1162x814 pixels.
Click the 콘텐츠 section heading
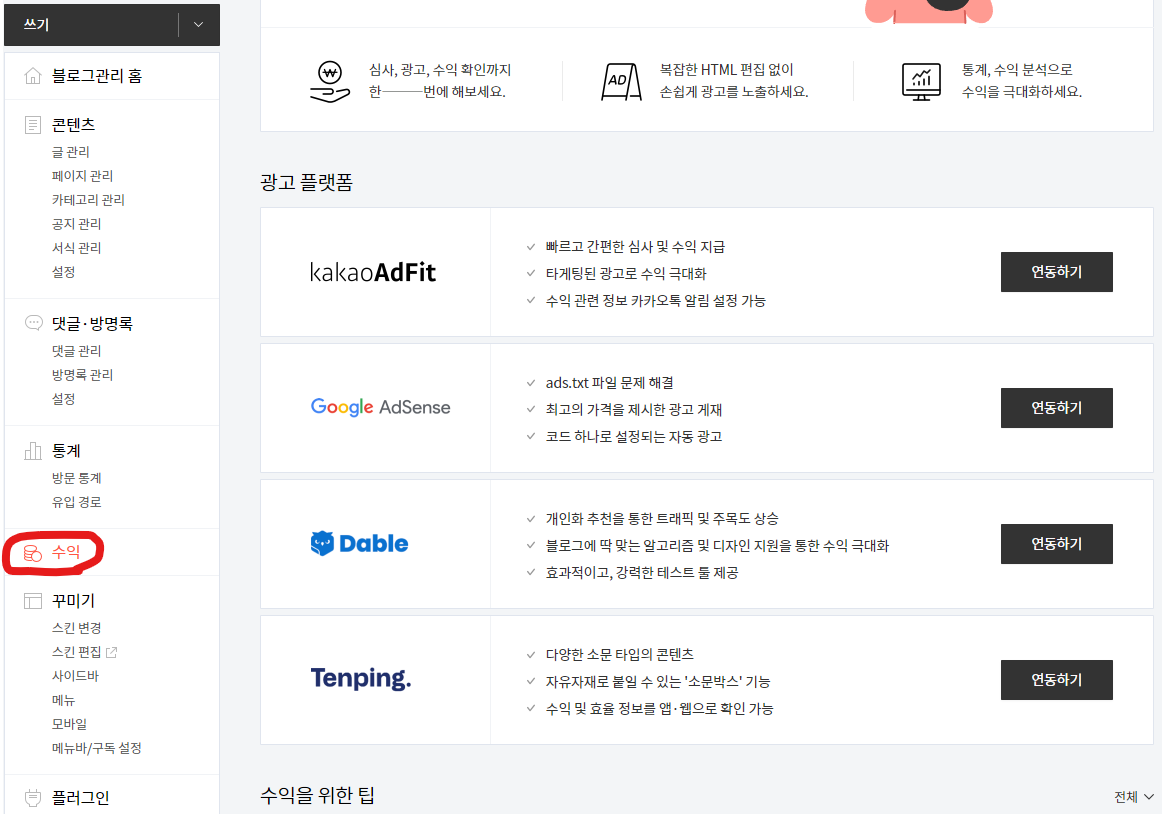point(73,125)
